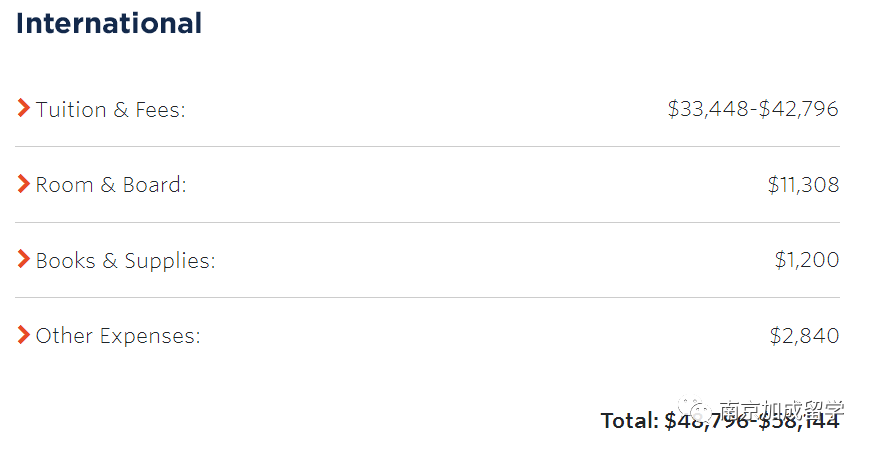Click the bold Total label
The width and height of the screenshot is (873, 449).
tap(630, 421)
